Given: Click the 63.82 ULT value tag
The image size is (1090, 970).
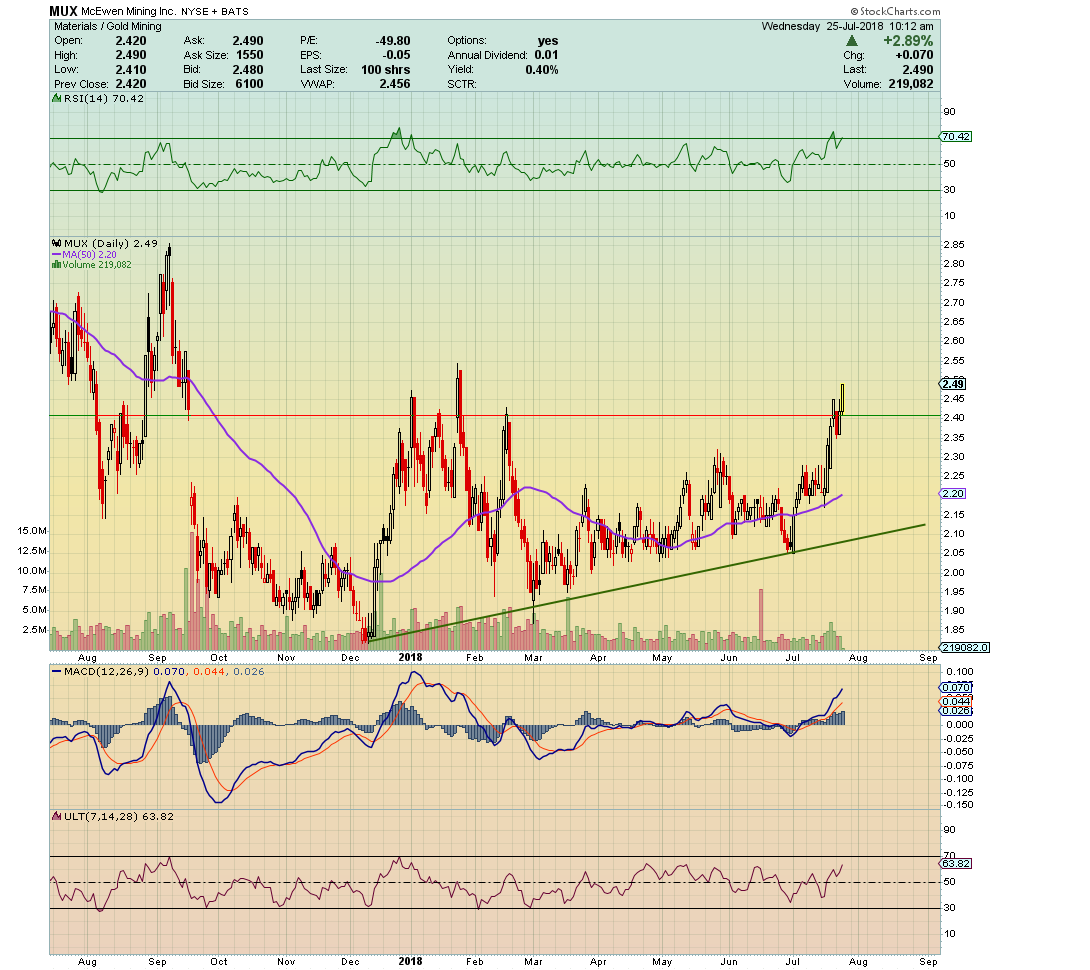Looking at the screenshot, I should coord(952,863).
